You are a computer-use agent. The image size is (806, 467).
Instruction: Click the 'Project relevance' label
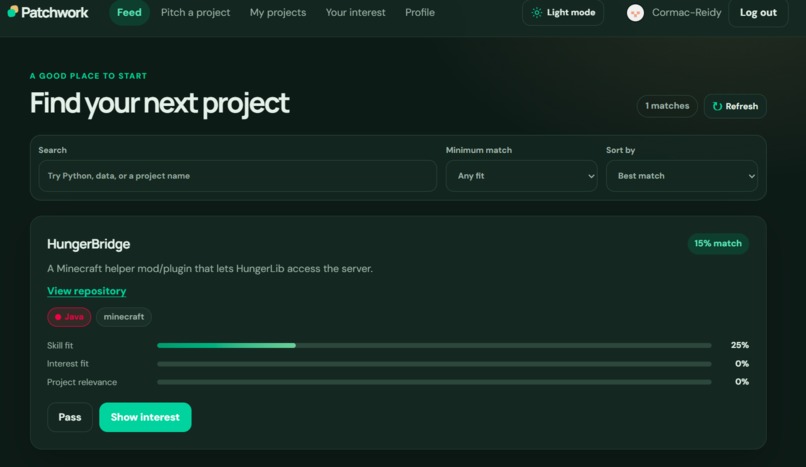[x=82, y=382]
